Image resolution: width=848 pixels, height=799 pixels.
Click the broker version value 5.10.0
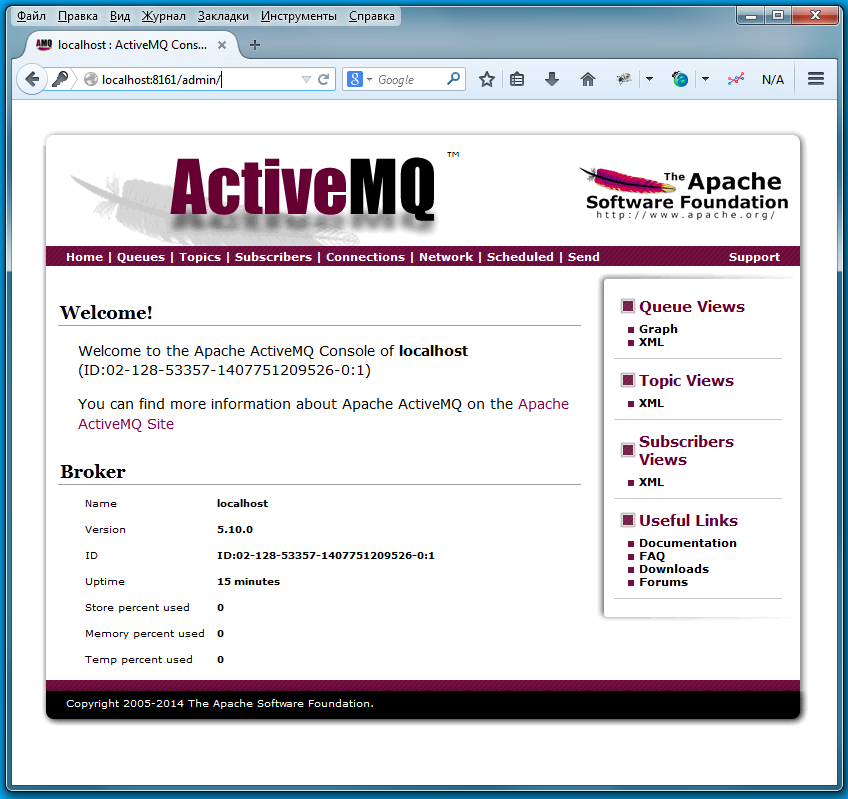[x=235, y=530]
